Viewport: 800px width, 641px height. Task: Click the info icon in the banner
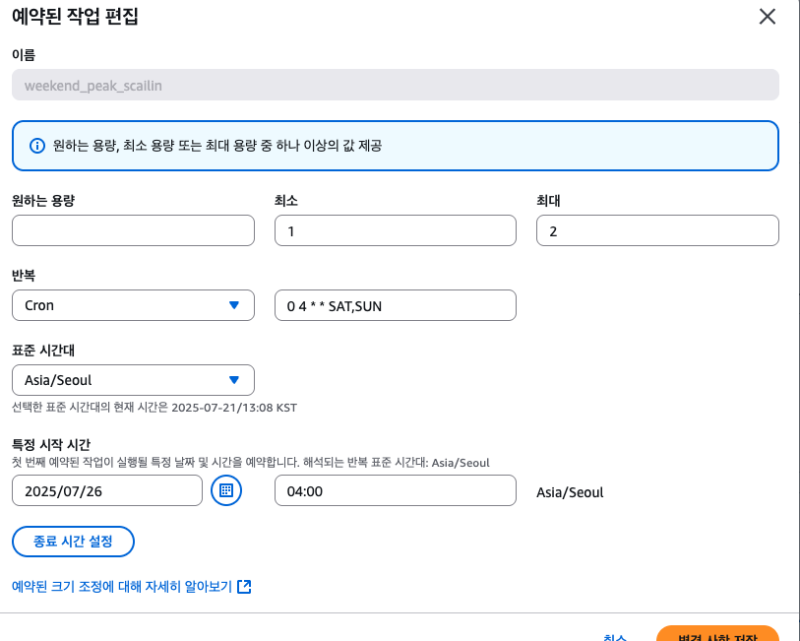[37, 146]
